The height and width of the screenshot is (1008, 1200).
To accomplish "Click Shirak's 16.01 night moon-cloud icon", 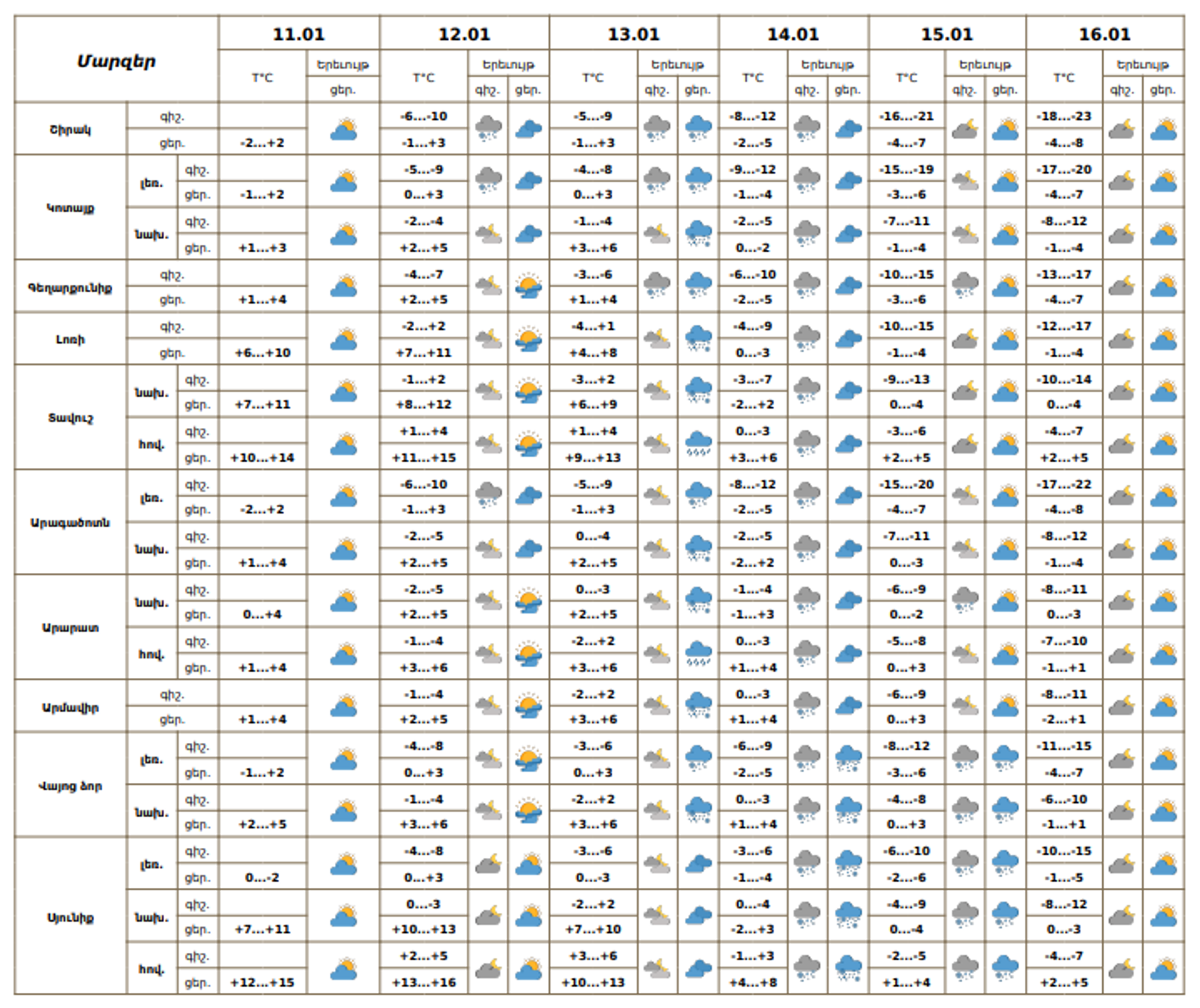I will (x=1122, y=129).
